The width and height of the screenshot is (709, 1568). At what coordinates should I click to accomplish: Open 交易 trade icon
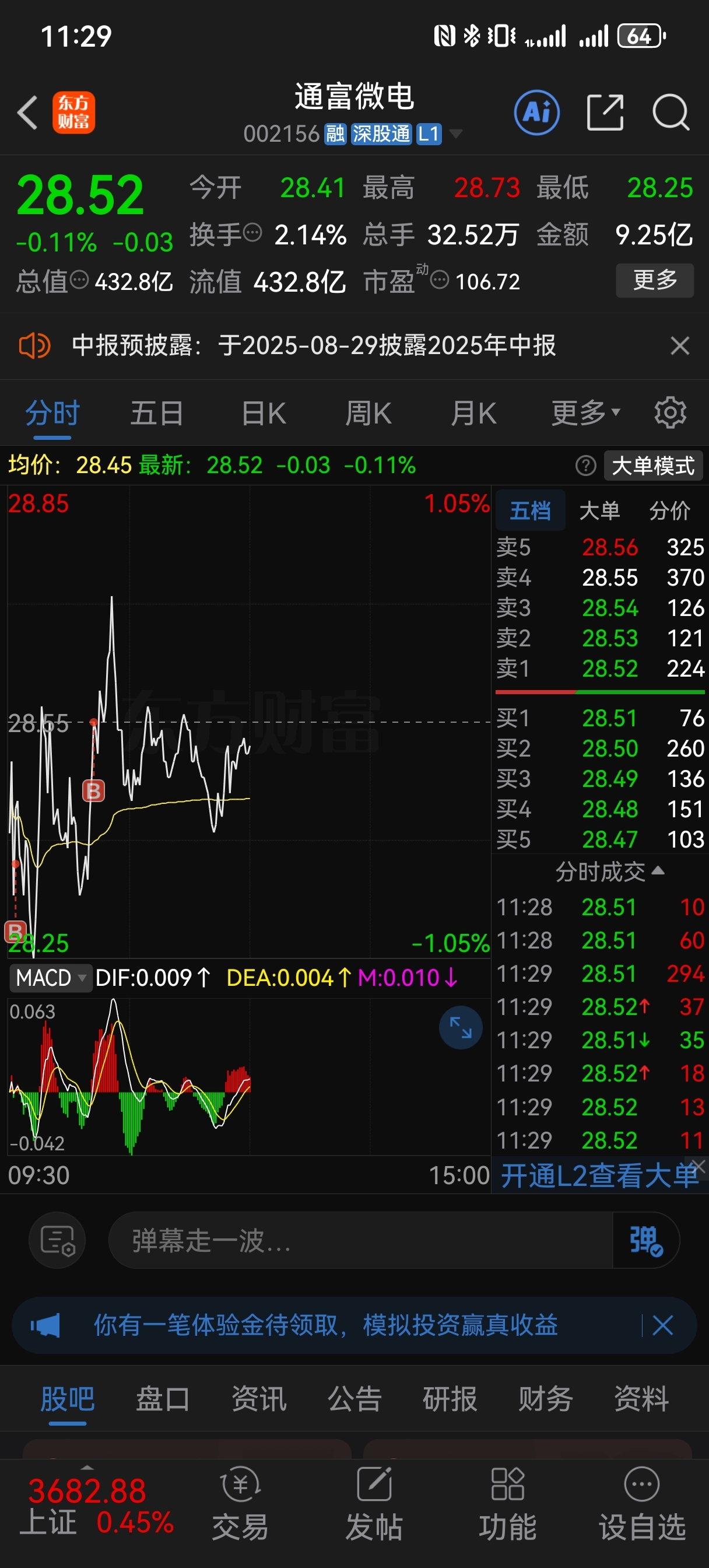(x=240, y=1504)
